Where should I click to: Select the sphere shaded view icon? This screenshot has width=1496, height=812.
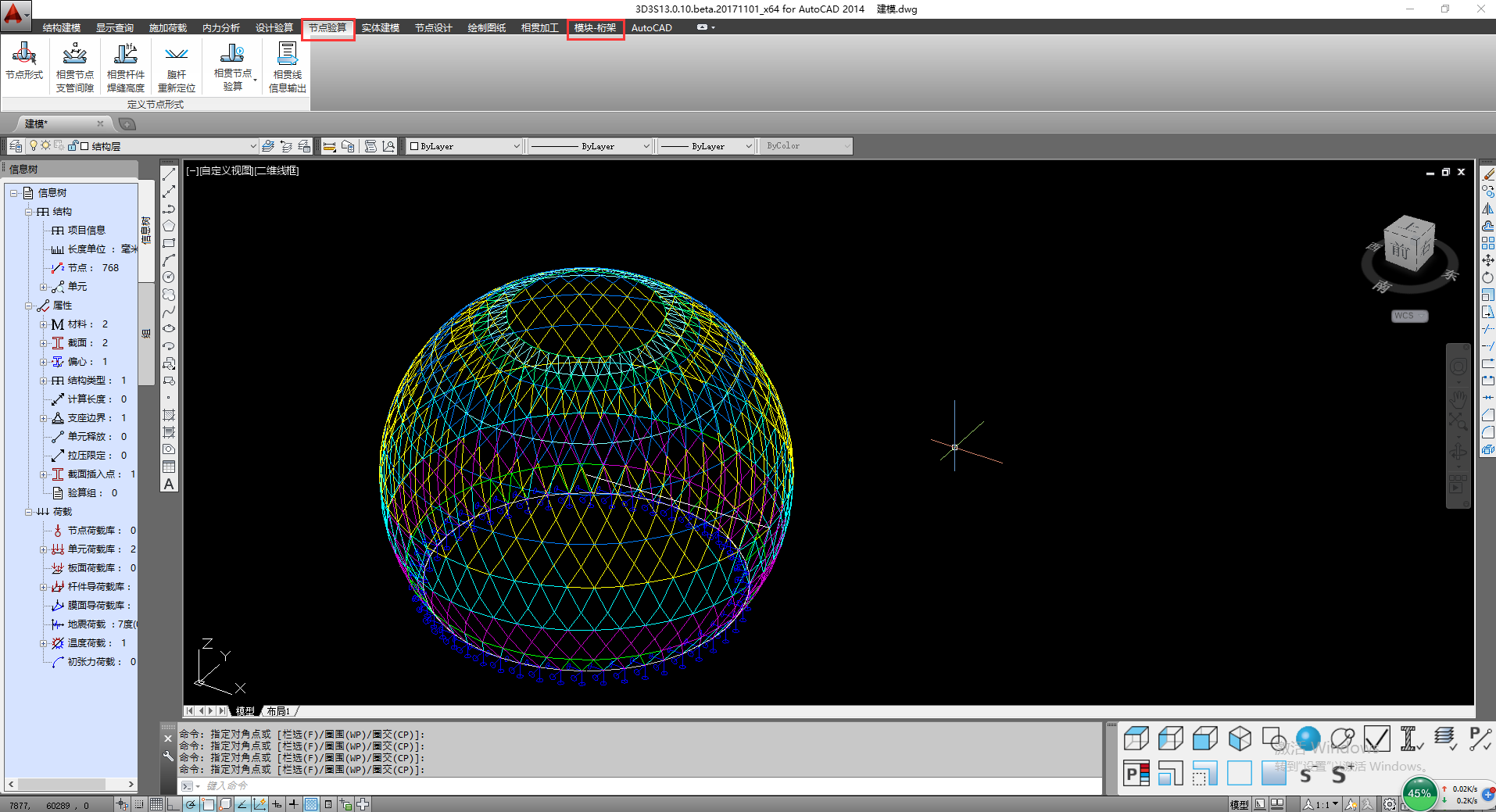point(1308,739)
